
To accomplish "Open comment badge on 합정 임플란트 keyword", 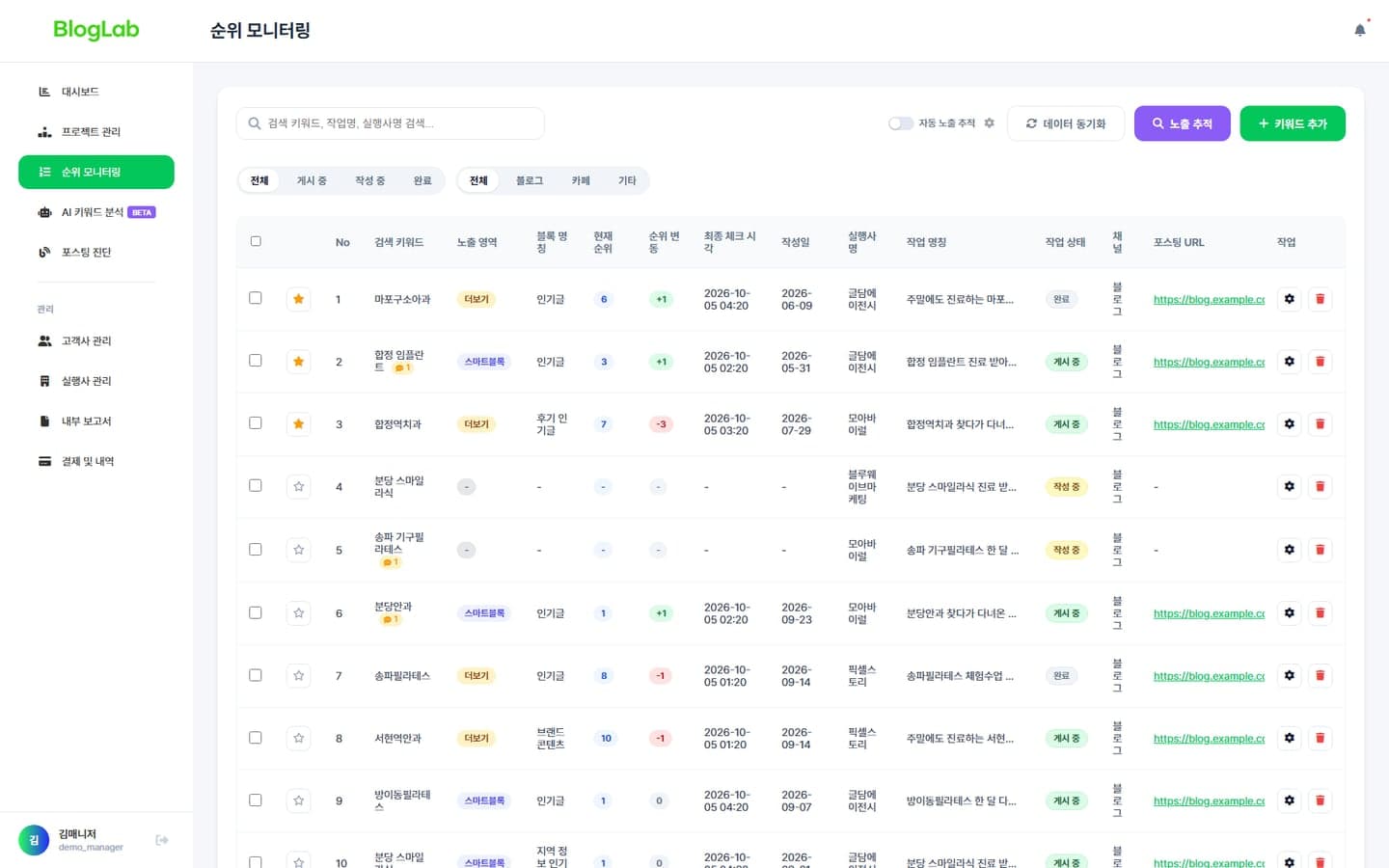I will point(403,368).
